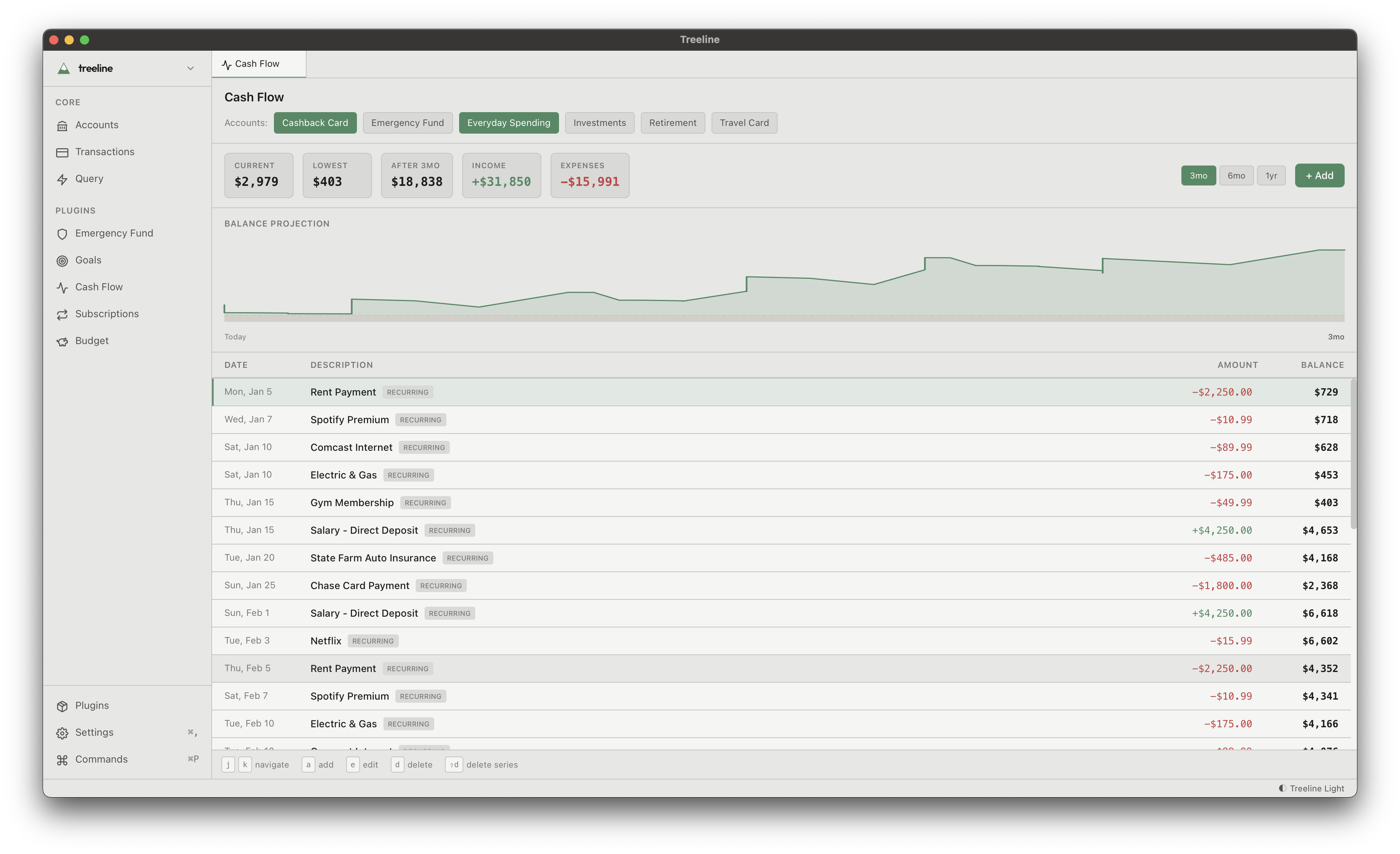
Task: Enable the Travel Card account filter
Action: click(x=744, y=122)
